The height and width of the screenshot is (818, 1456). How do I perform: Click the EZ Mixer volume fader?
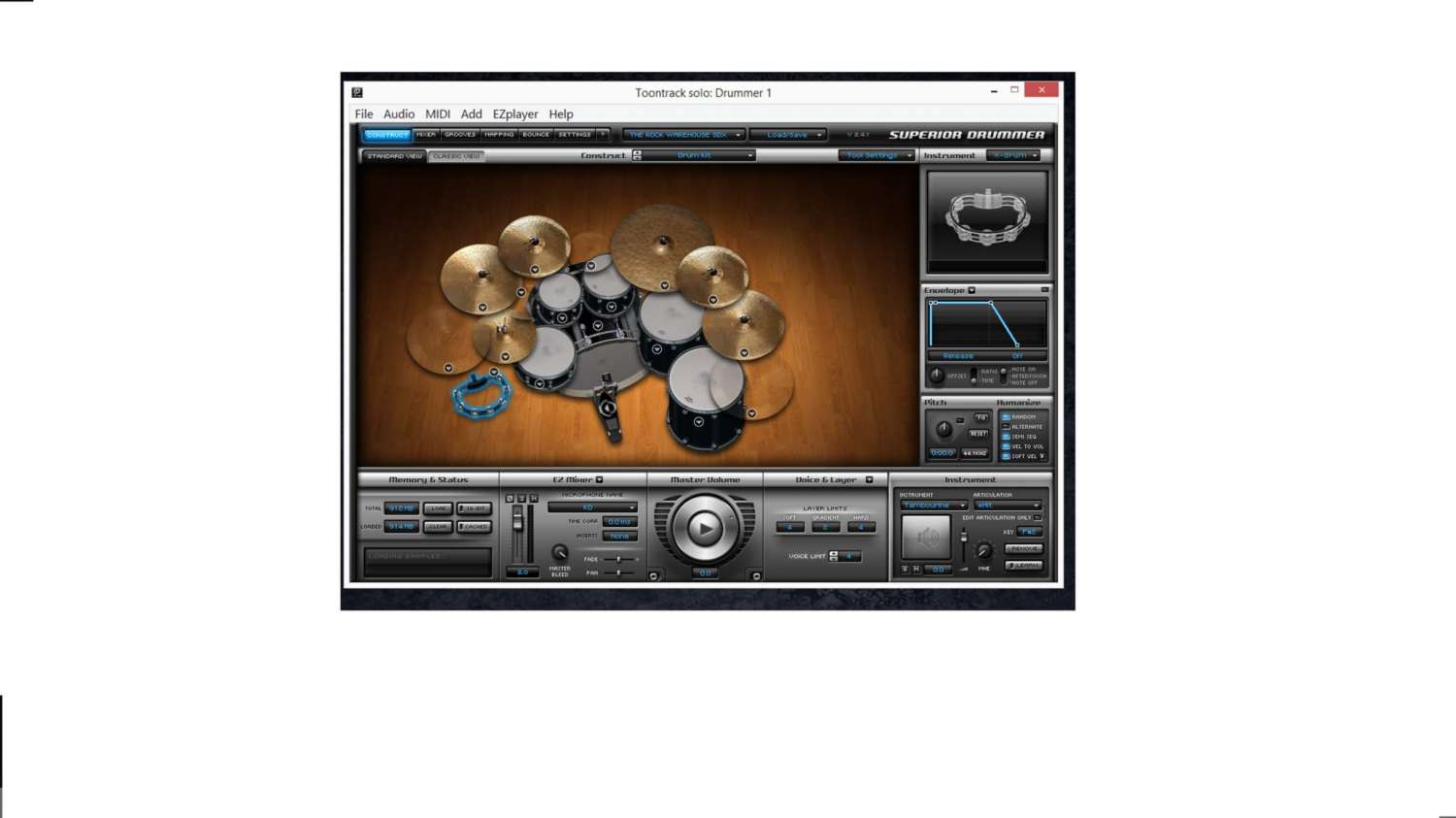tap(517, 521)
